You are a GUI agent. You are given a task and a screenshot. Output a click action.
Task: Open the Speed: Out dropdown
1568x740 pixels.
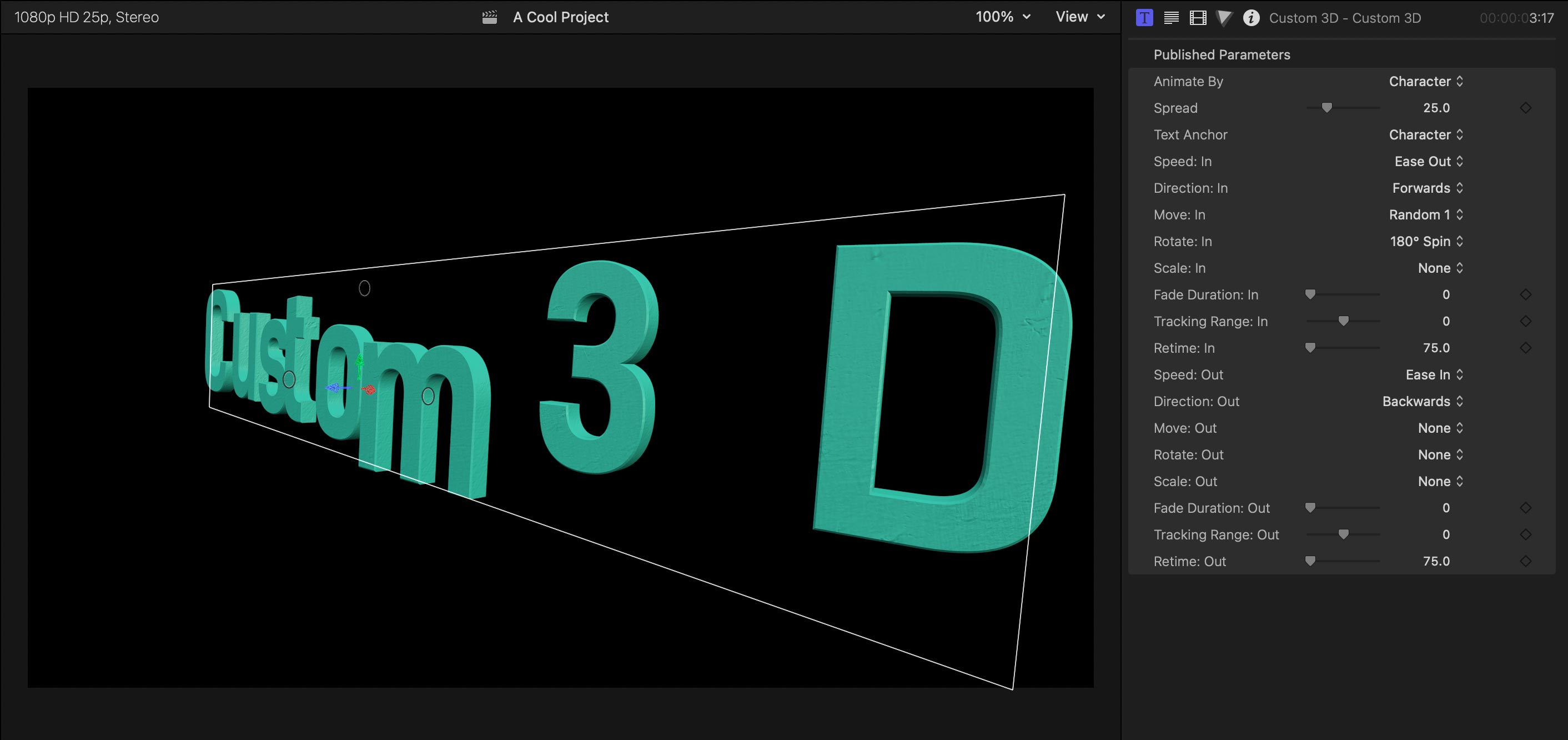1434,374
